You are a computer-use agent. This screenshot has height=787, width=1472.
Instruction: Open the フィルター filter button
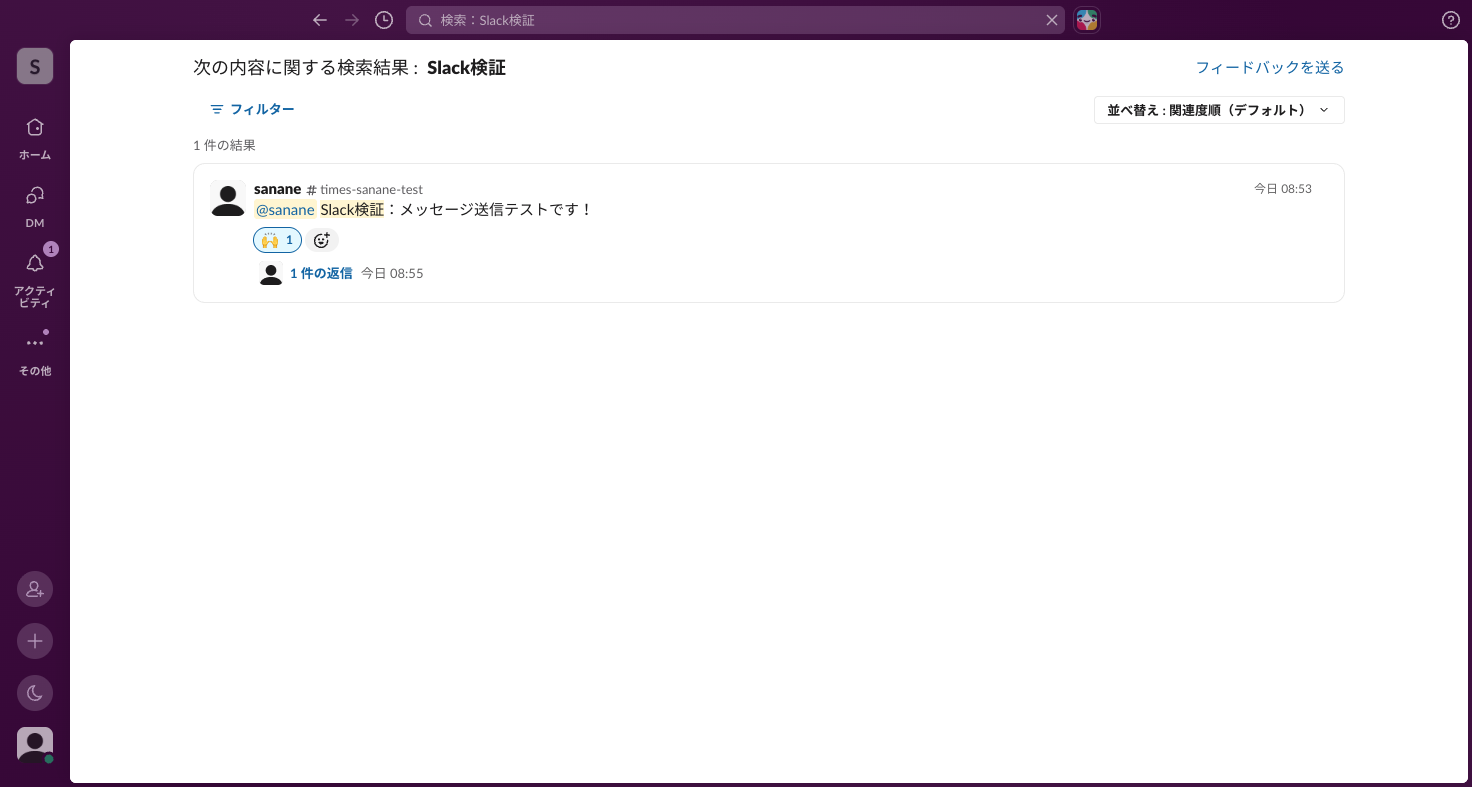pyautogui.click(x=252, y=109)
